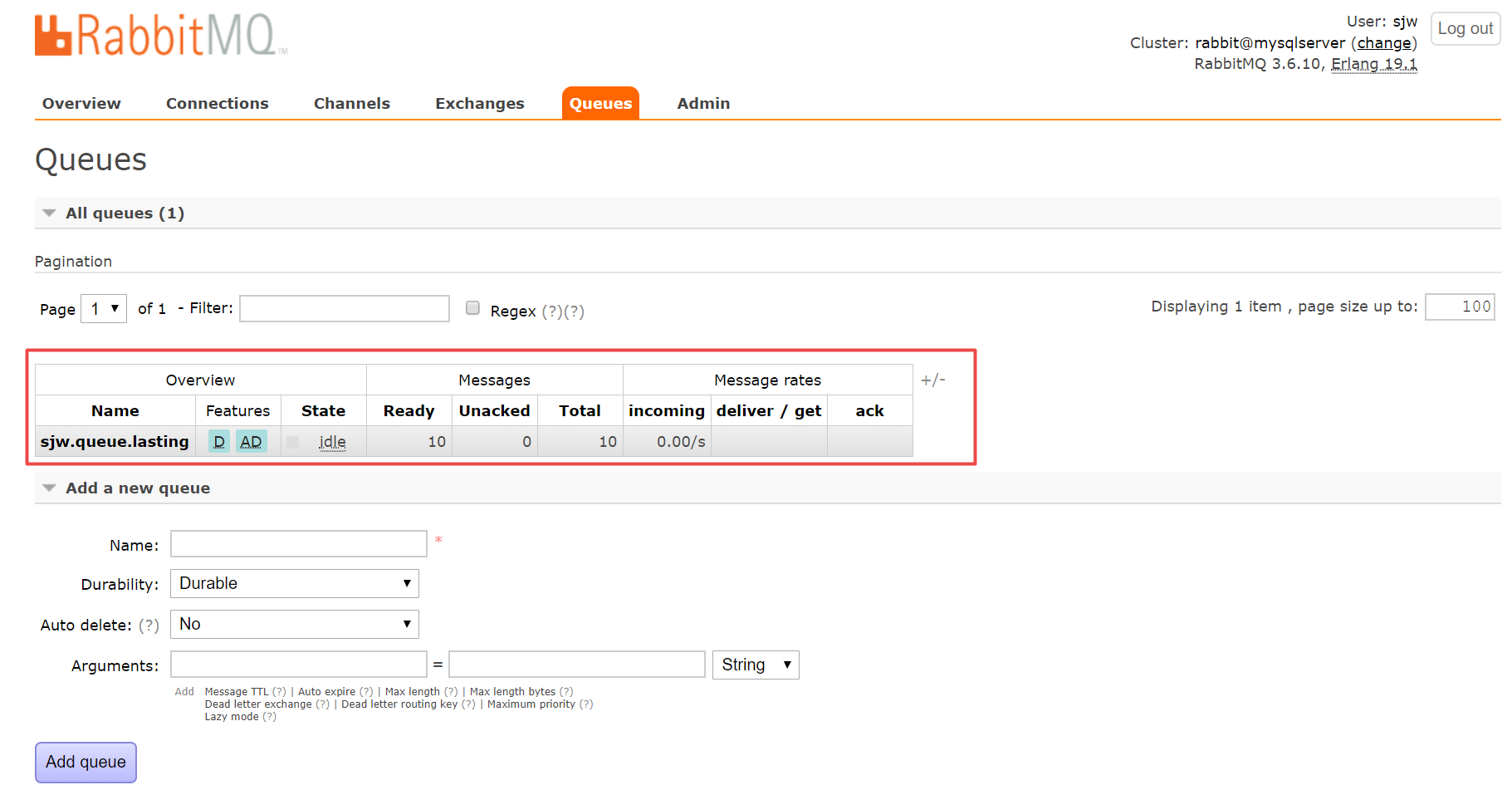Click the Log out button
The height and width of the screenshot is (785, 1512).
(x=1465, y=29)
